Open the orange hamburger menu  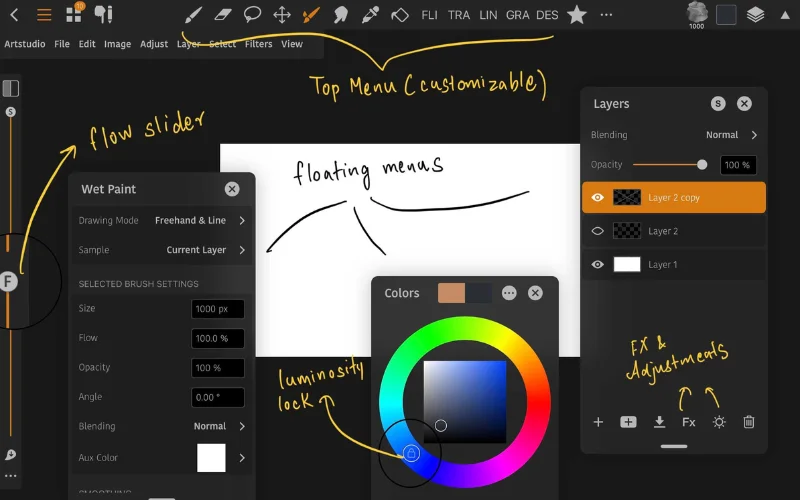pyautogui.click(x=44, y=15)
